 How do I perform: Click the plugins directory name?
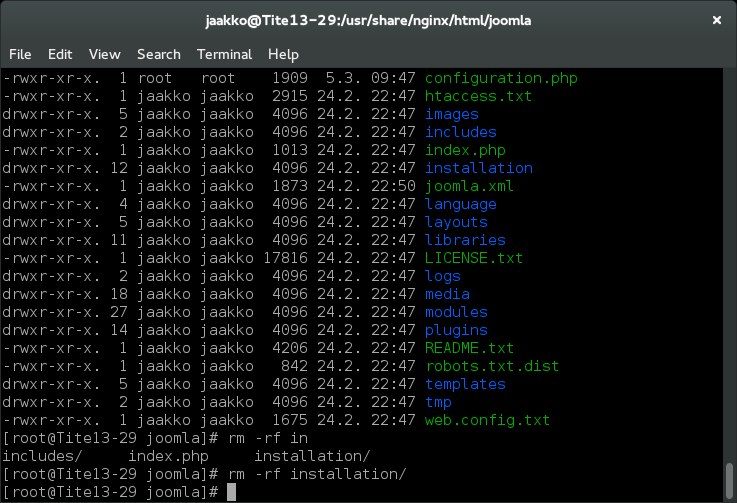click(x=456, y=330)
